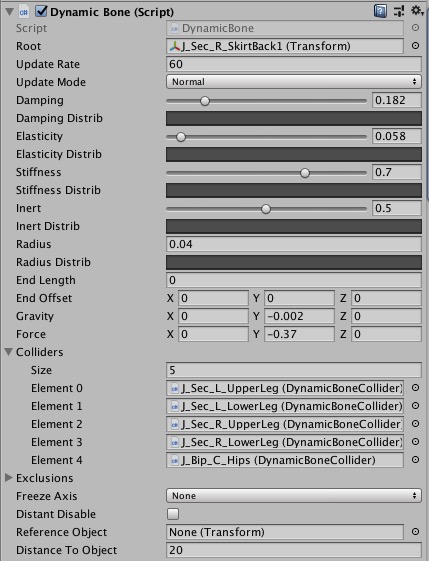
Task: Open the component preset selector icon
Action: coord(399,11)
